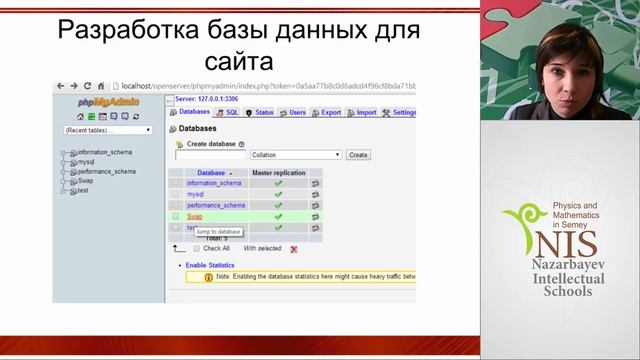640x360 pixels.
Task: Sort by the Database column header
Action: click(211, 173)
